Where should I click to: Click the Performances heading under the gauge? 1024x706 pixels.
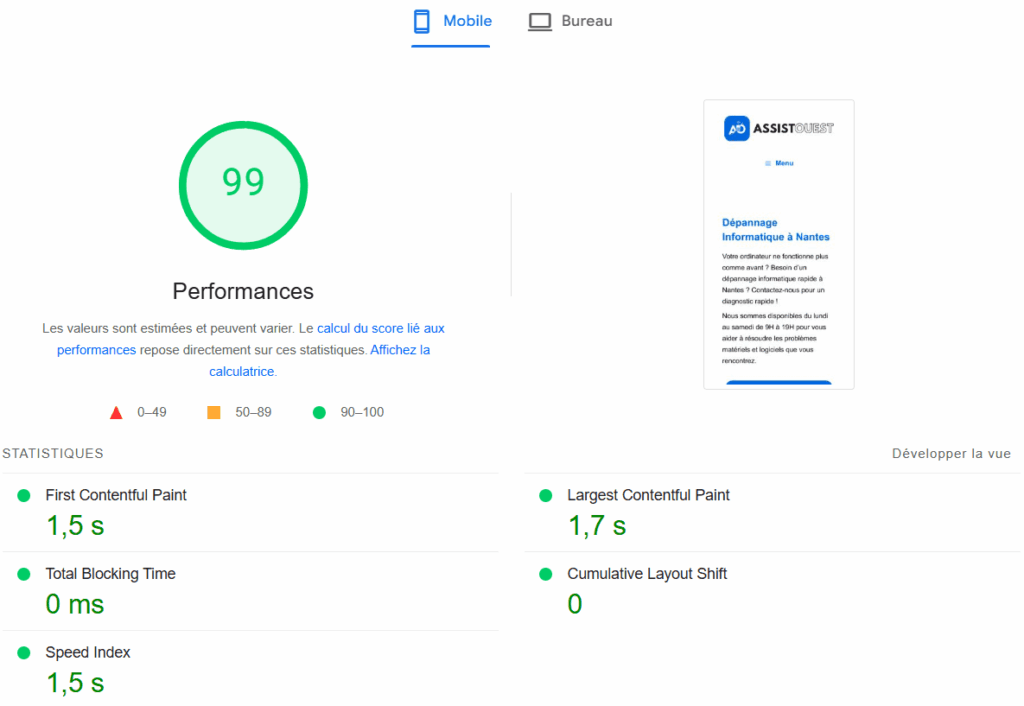(x=243, y=291)
